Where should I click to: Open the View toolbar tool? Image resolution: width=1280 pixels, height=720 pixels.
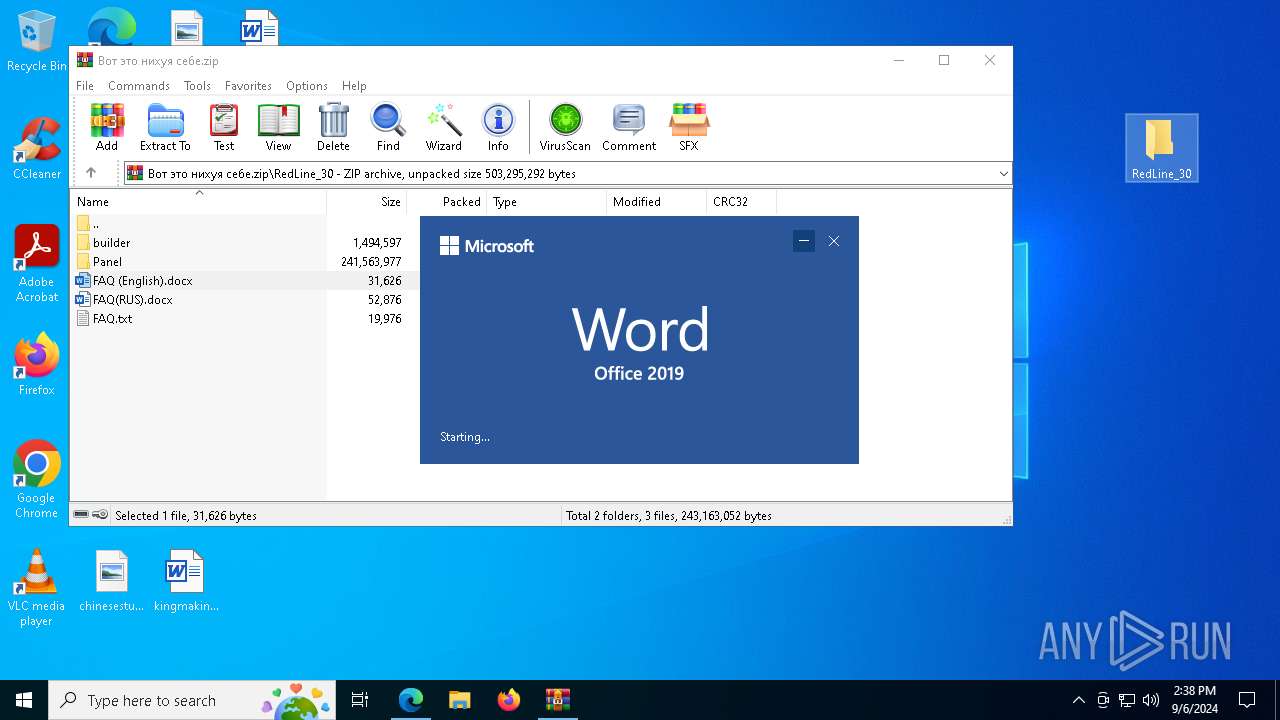(278, 127)
